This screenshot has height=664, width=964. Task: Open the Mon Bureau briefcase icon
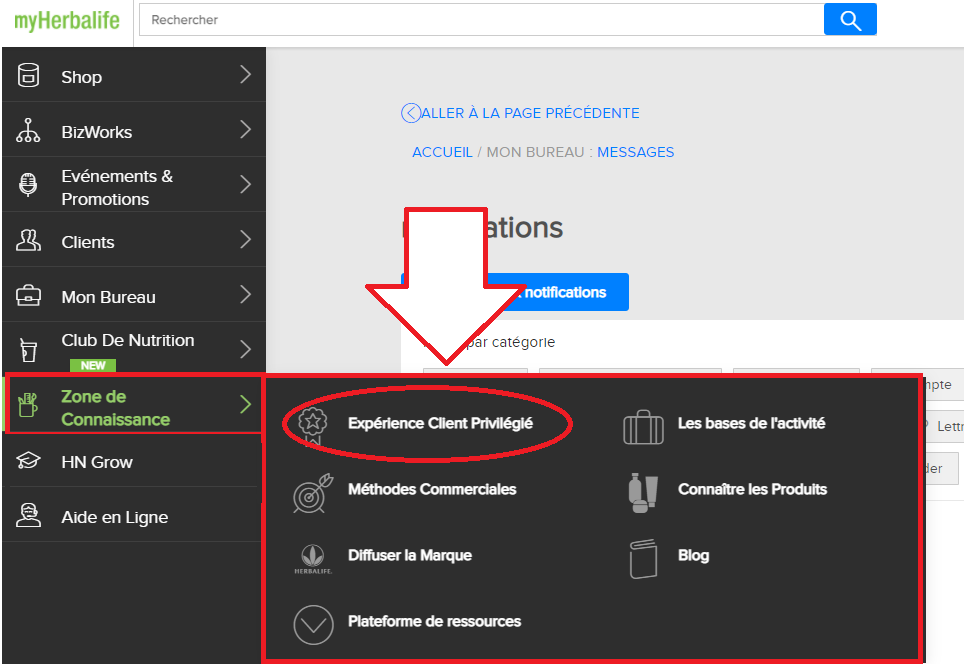(28, 296)
